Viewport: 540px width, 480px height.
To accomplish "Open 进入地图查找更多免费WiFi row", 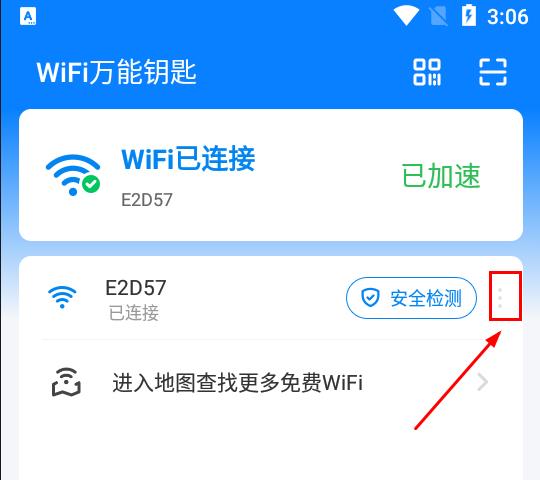I will tap(271, 382).
